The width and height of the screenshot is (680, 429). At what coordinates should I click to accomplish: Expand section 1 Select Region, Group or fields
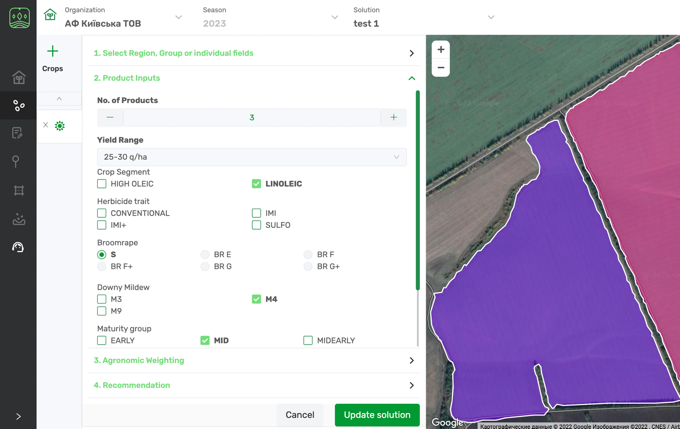[253, 53]
